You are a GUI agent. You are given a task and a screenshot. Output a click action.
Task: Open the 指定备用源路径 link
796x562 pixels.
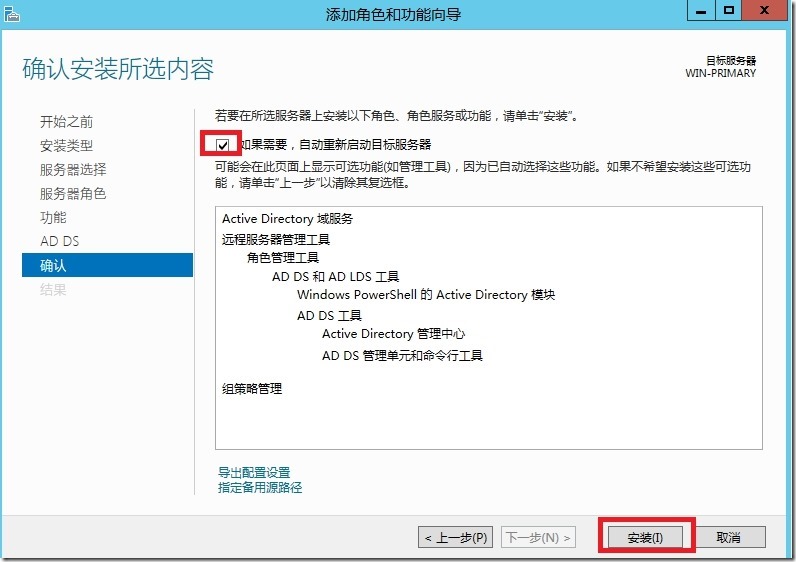[x=260, y=488]
